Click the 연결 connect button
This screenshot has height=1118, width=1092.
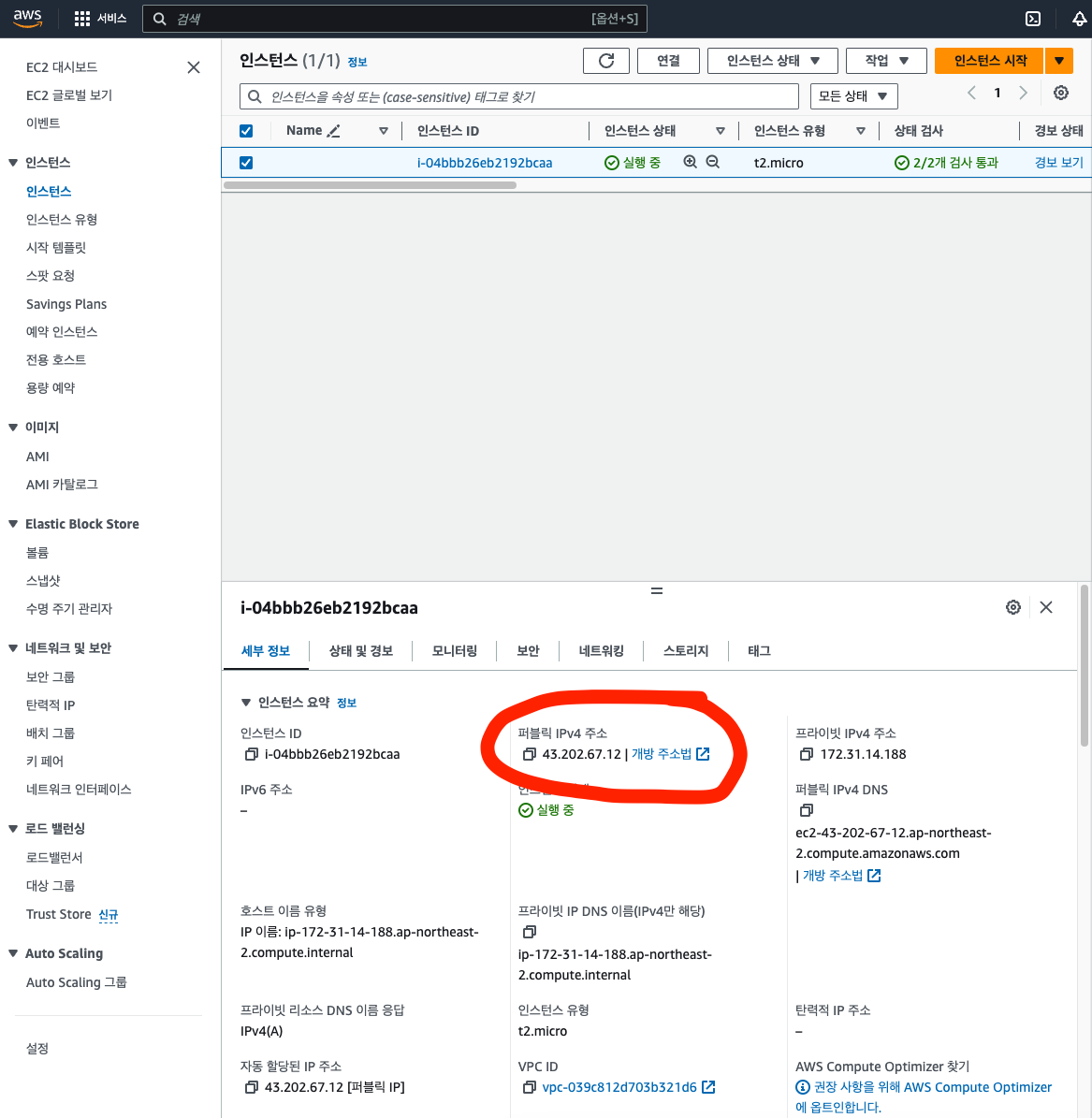[x=668, y=61]
